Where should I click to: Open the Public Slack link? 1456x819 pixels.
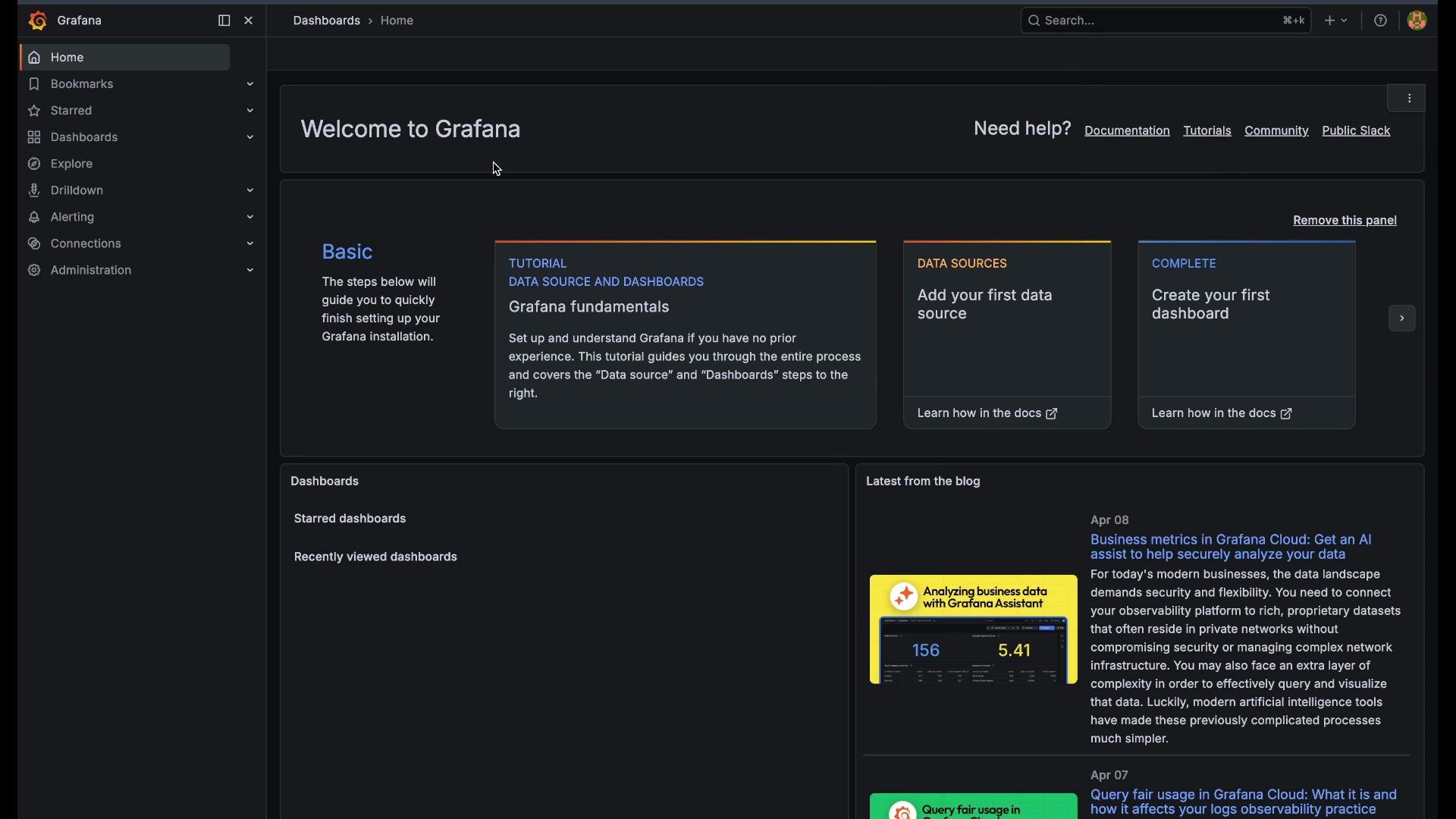point(1357,131)
